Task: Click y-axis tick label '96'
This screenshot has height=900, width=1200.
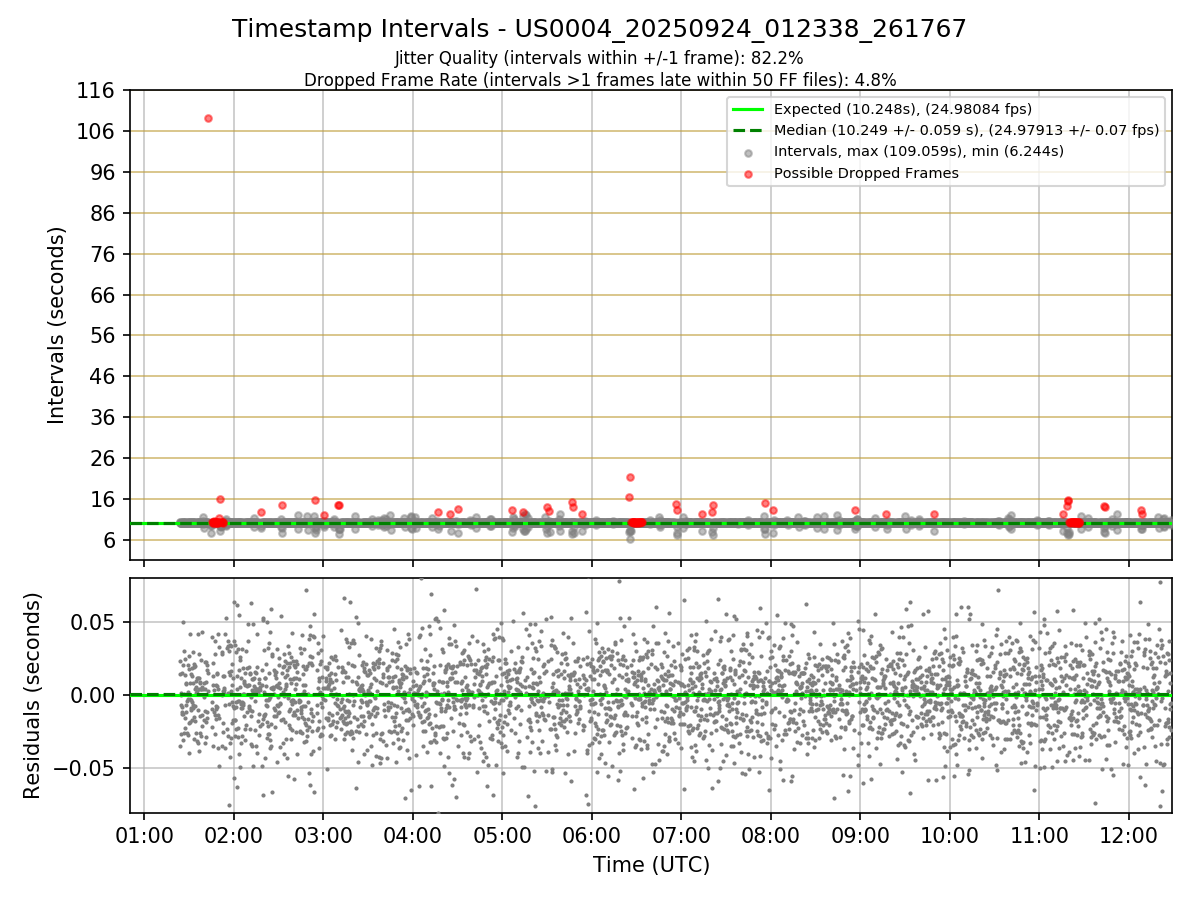Action: pos(104,172)
